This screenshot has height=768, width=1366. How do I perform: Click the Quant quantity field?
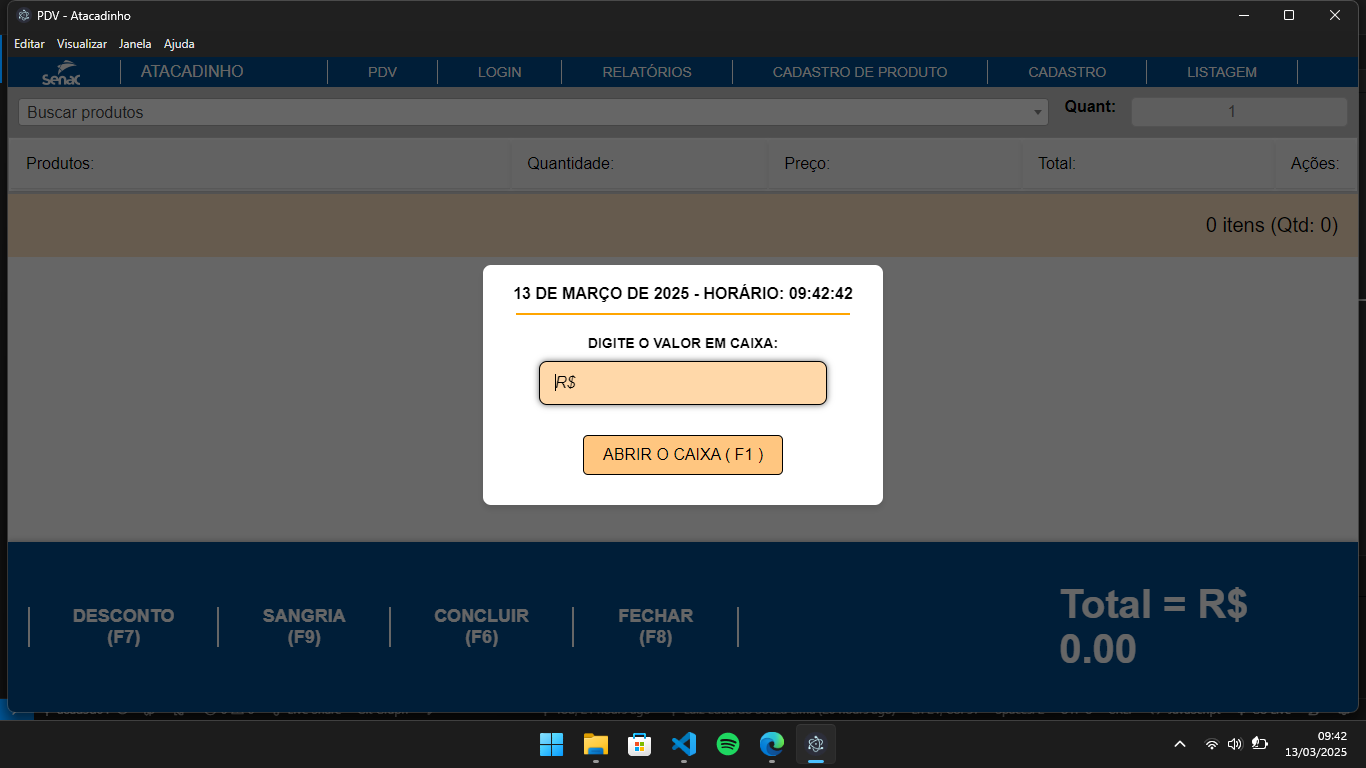[x=1231, y=112]
